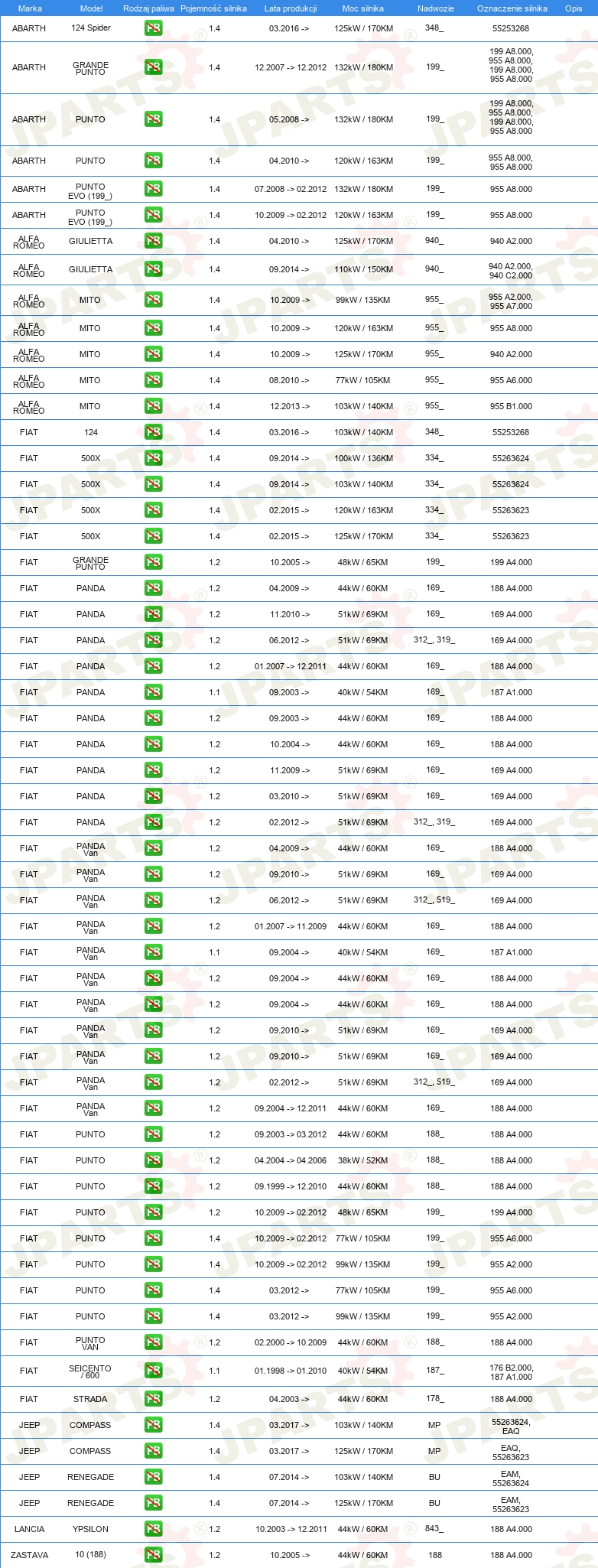
Task: Select the '176 B2.000, 187 A1.000' engine code
Action: click(511, 1372)
